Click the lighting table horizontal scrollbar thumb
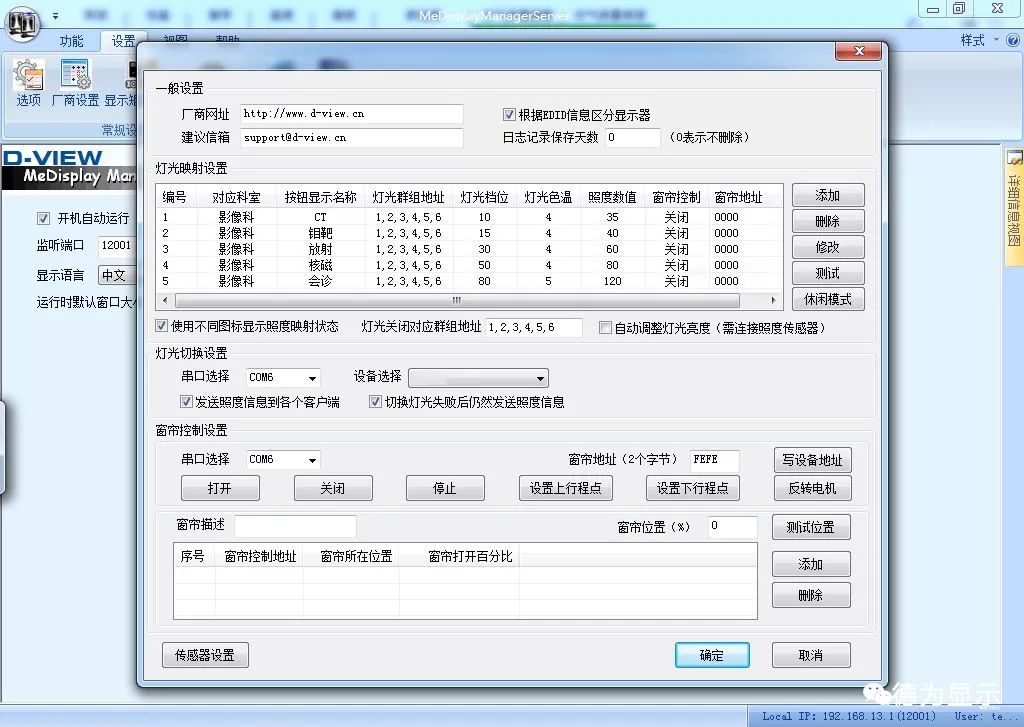The width and height of the screenshot is (1024, 727). (x=457, y=300)
